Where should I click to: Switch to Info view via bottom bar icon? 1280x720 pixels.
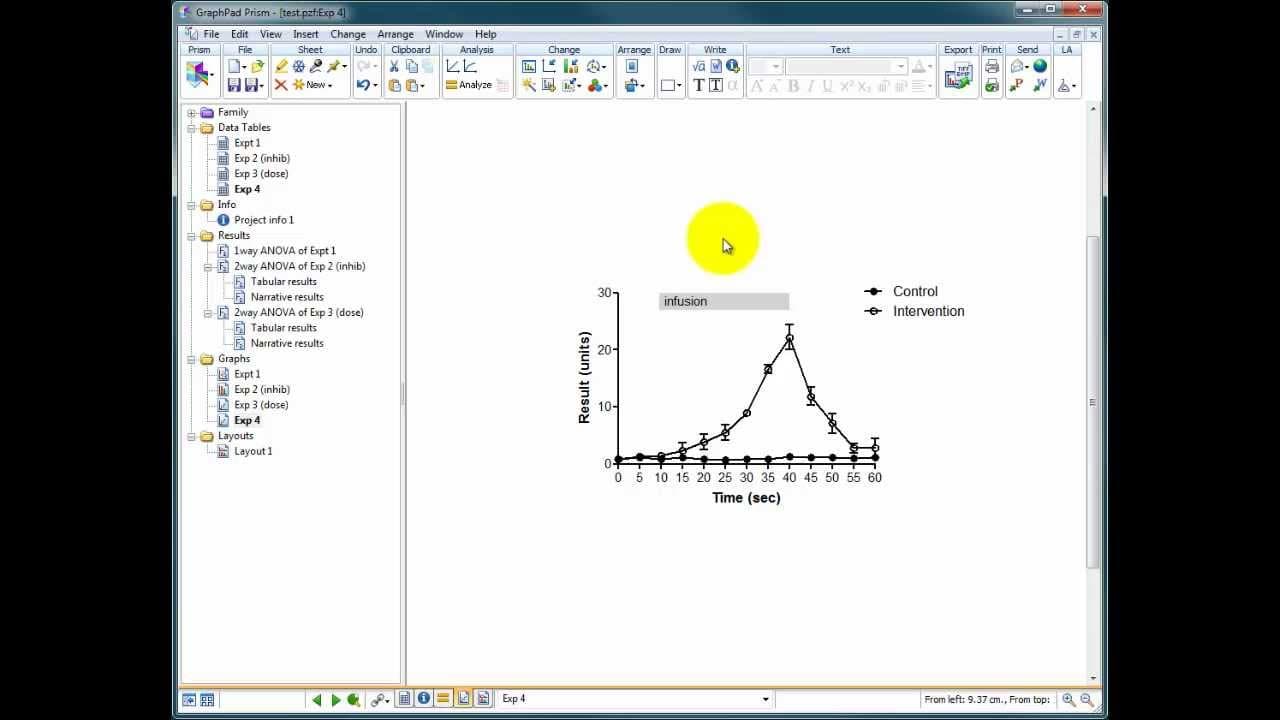(424, 699)
